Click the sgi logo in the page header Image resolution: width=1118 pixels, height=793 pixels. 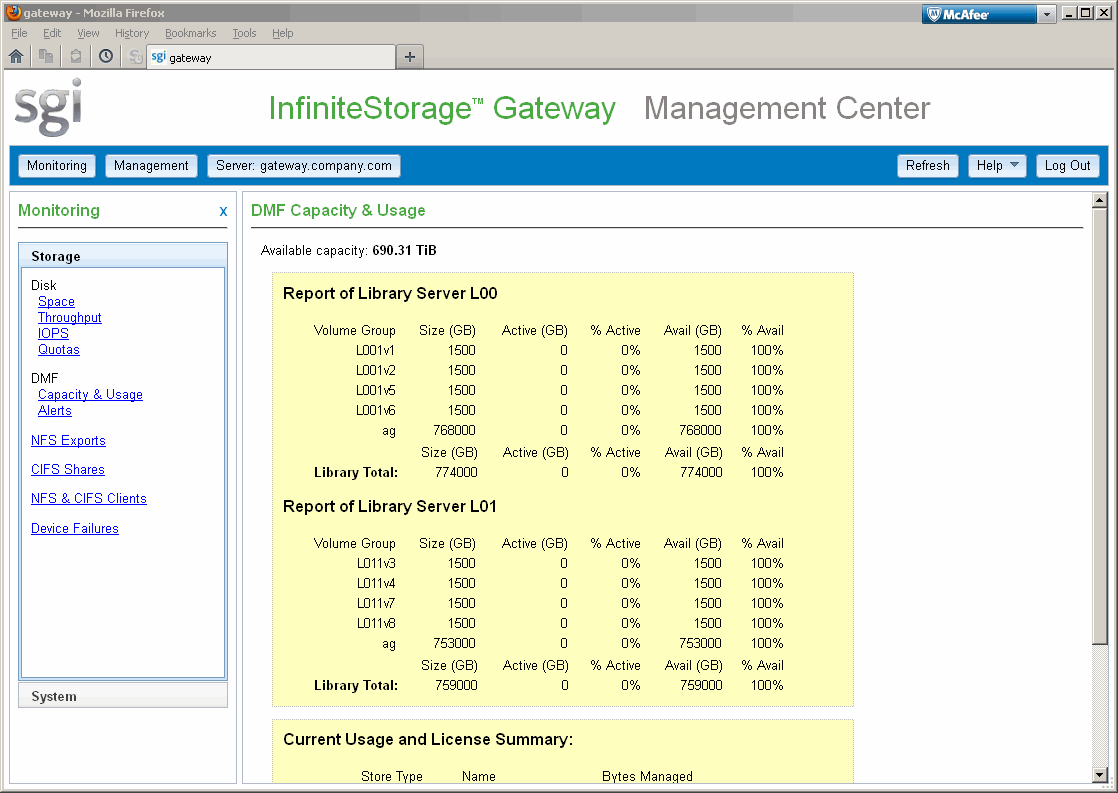(48, 108)
